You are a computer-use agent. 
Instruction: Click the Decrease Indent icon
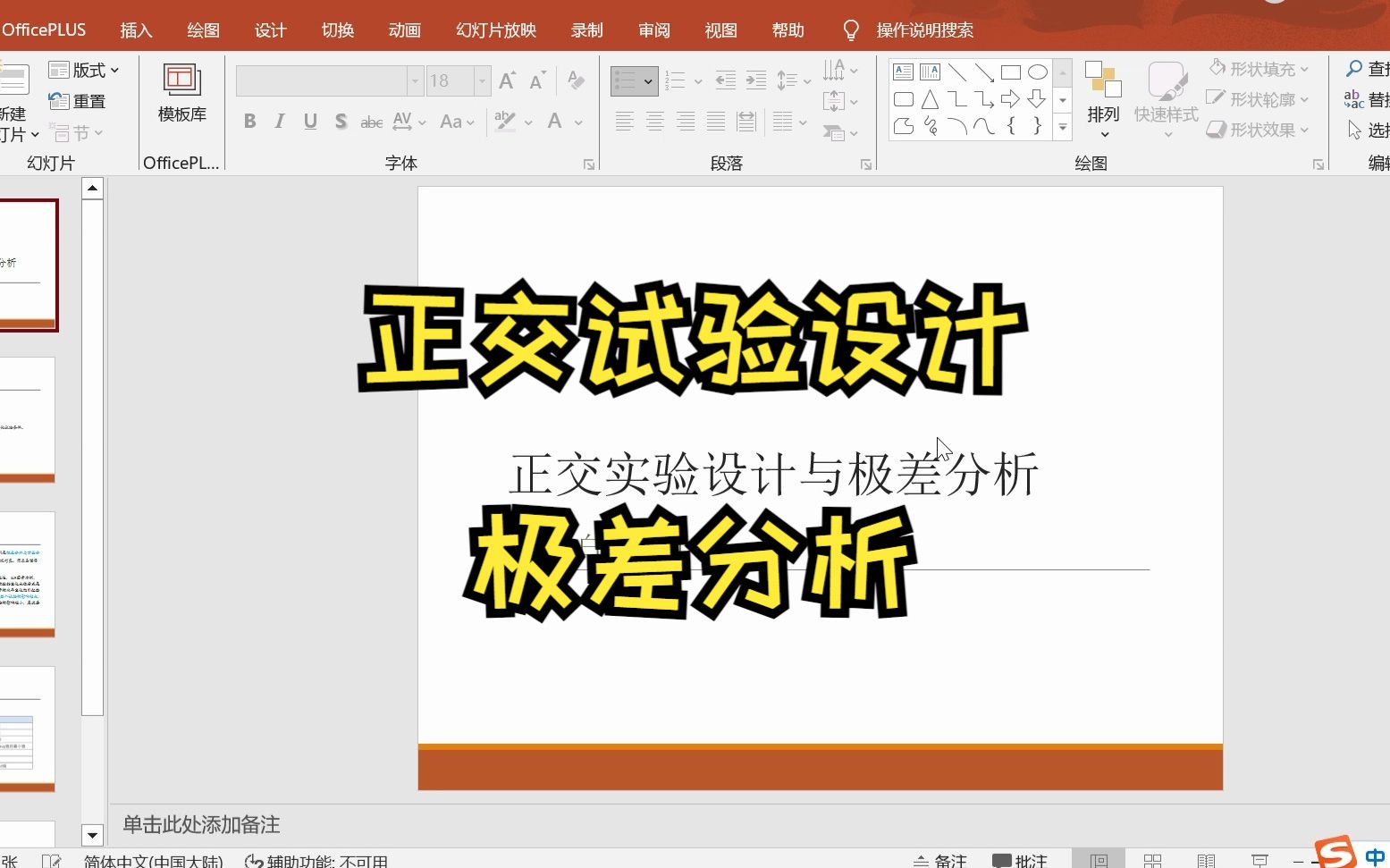coord(726,80)
